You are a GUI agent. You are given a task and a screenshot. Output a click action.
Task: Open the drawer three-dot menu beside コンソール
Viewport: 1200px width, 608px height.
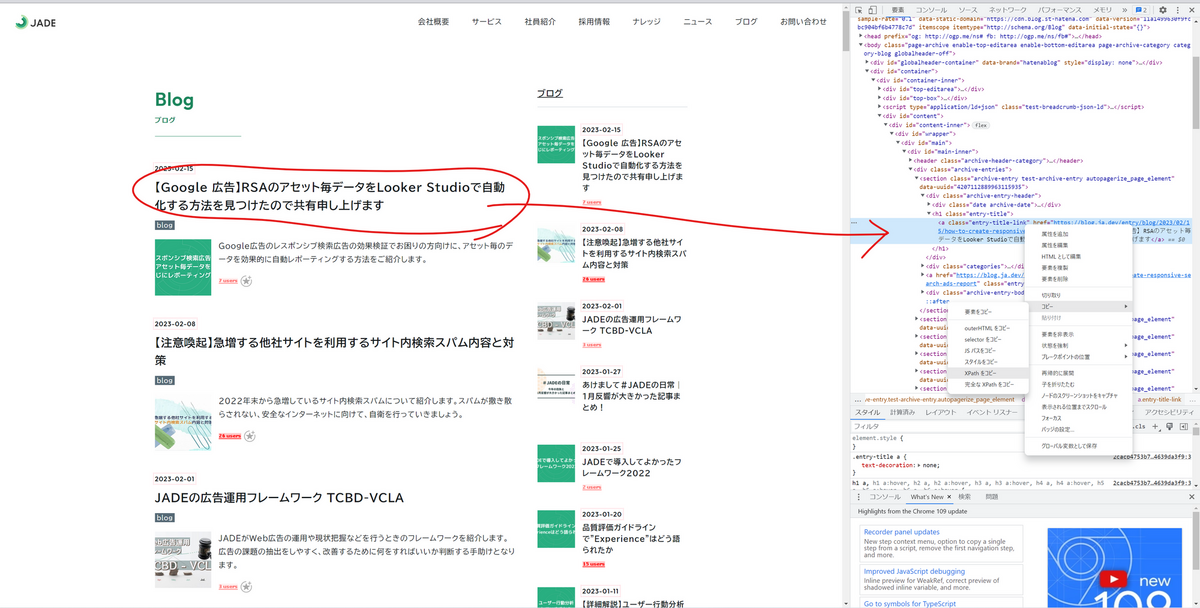pos(858,497)
